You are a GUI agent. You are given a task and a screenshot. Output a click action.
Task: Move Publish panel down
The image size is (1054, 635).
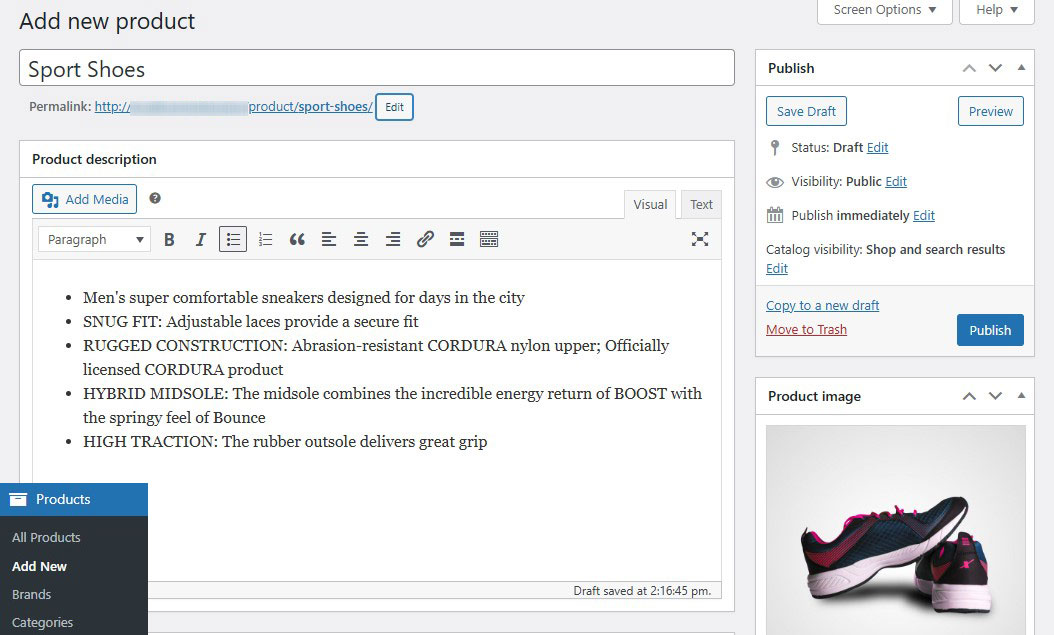pos(996,68)
